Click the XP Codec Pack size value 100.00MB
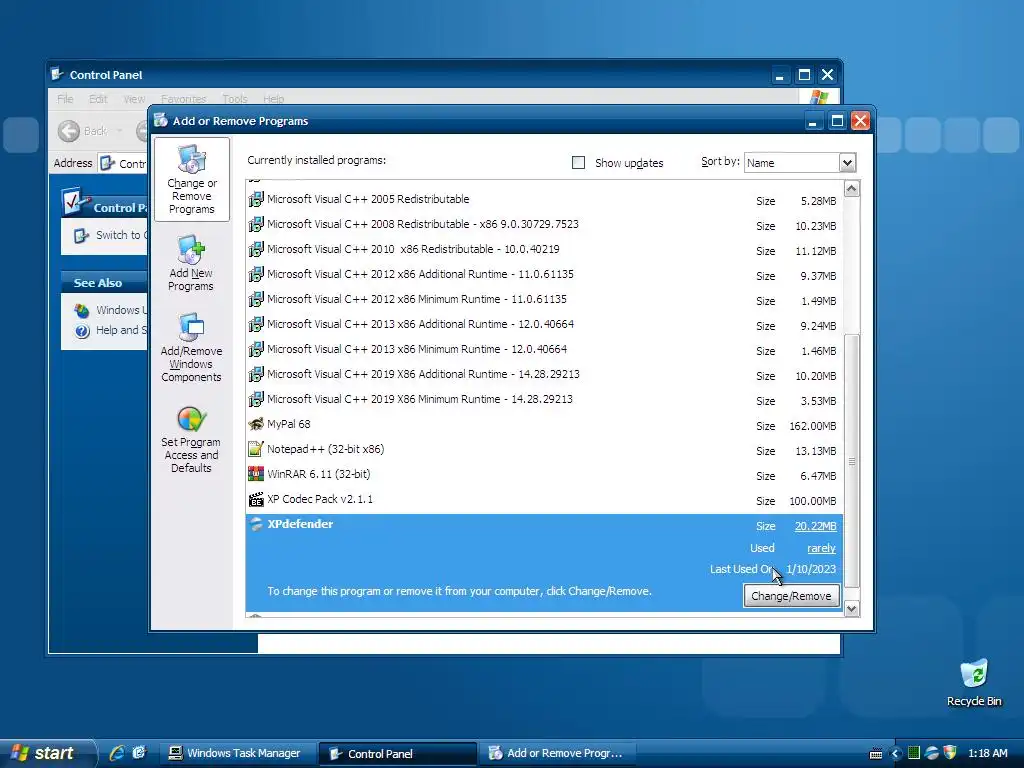The width and height of the screenshot is (1024, 768). pyautogui.click(x=812, y=502)
